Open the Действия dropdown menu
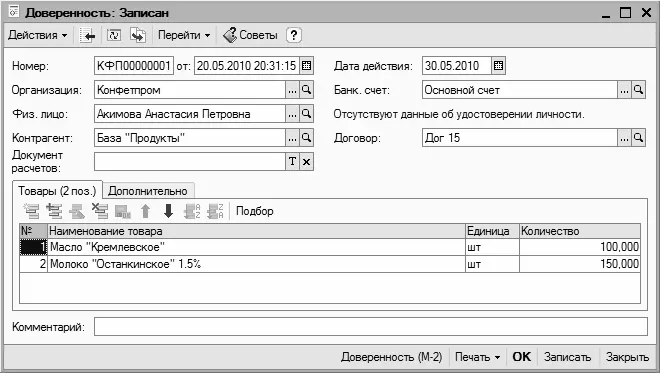The width and height of the screenshot is (660, 373). tap(37, 35)
